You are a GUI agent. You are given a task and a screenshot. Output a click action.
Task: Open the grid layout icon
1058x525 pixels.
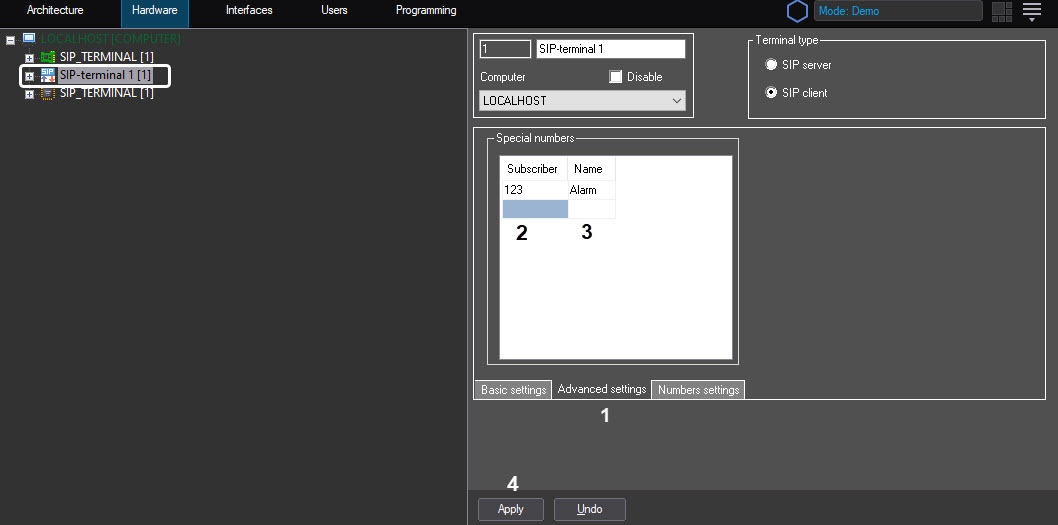1001,12
